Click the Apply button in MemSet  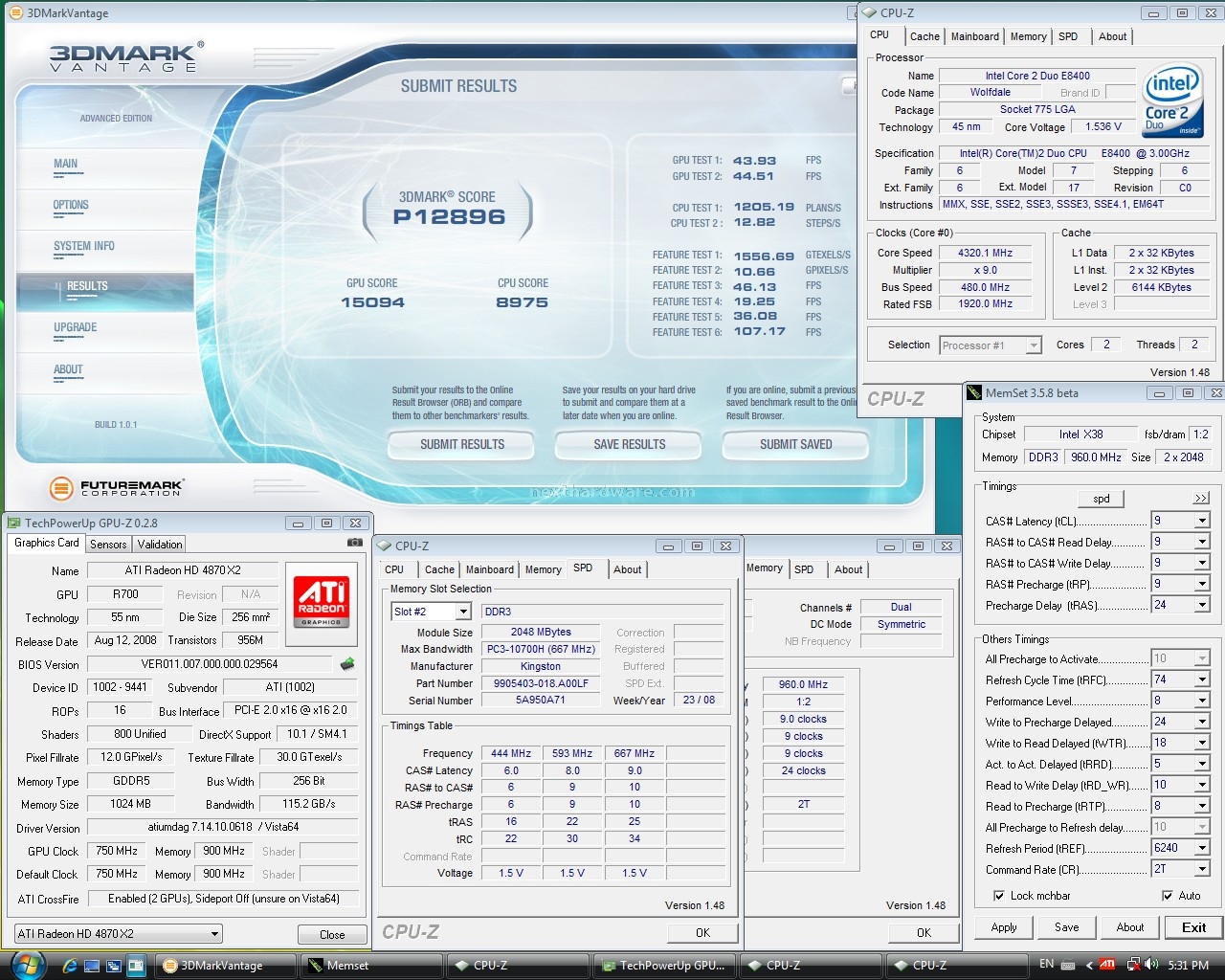tap(1004, 927)
